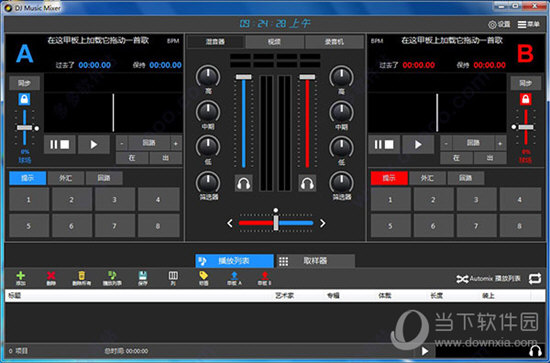Play Deck B
The height and width of the screenshot is (363, 550).
tap(418, 144)
